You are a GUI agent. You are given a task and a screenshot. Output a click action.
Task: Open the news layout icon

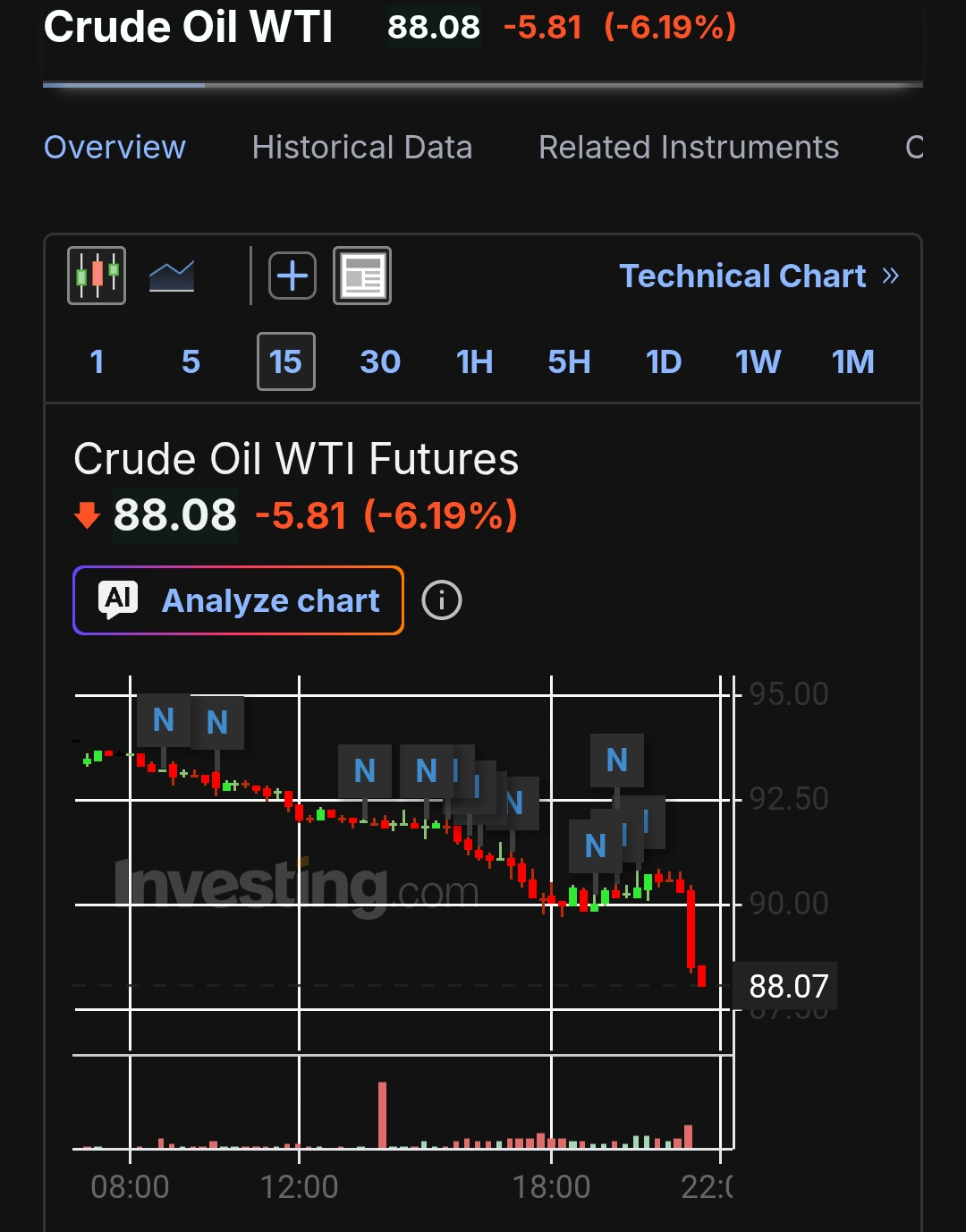(x=362, y=276)
